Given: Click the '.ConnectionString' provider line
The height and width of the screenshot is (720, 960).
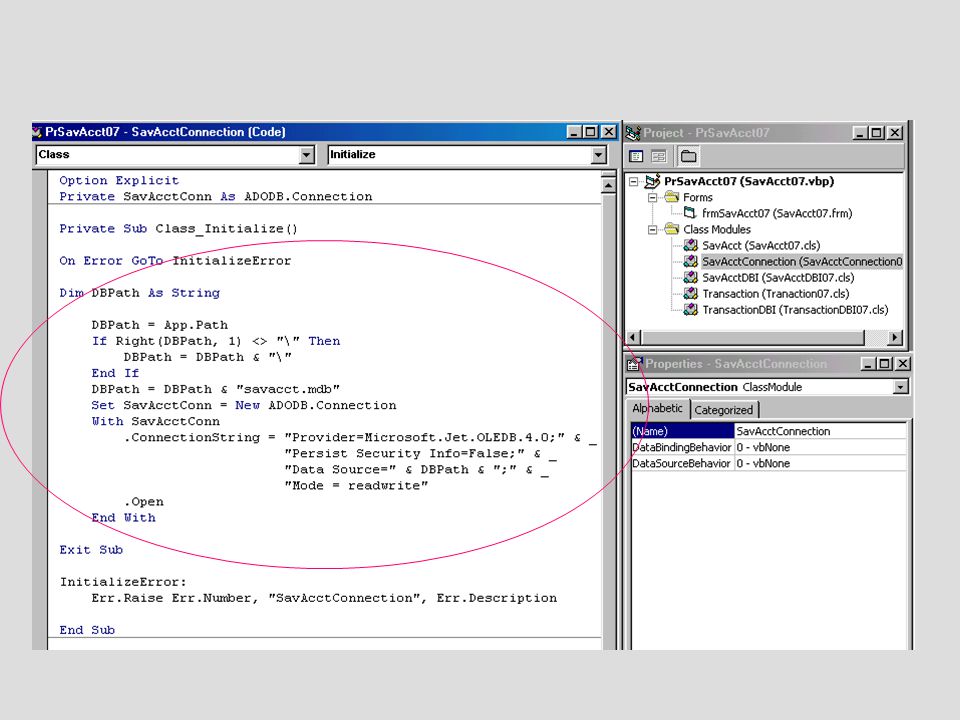Looking at the screenshot, I should coord(360,437).
